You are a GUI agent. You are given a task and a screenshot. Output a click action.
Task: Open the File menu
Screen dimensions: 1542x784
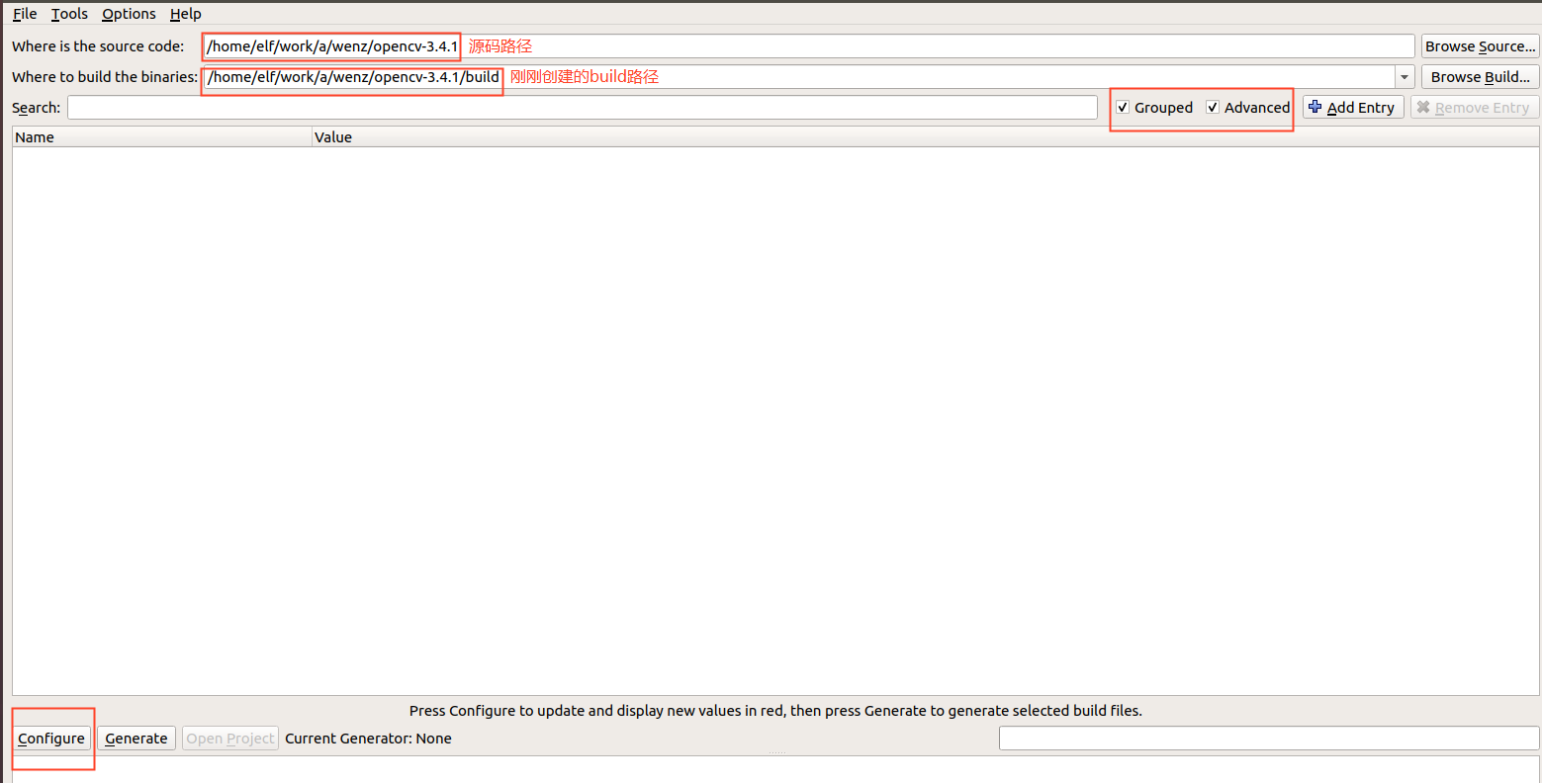25,14
